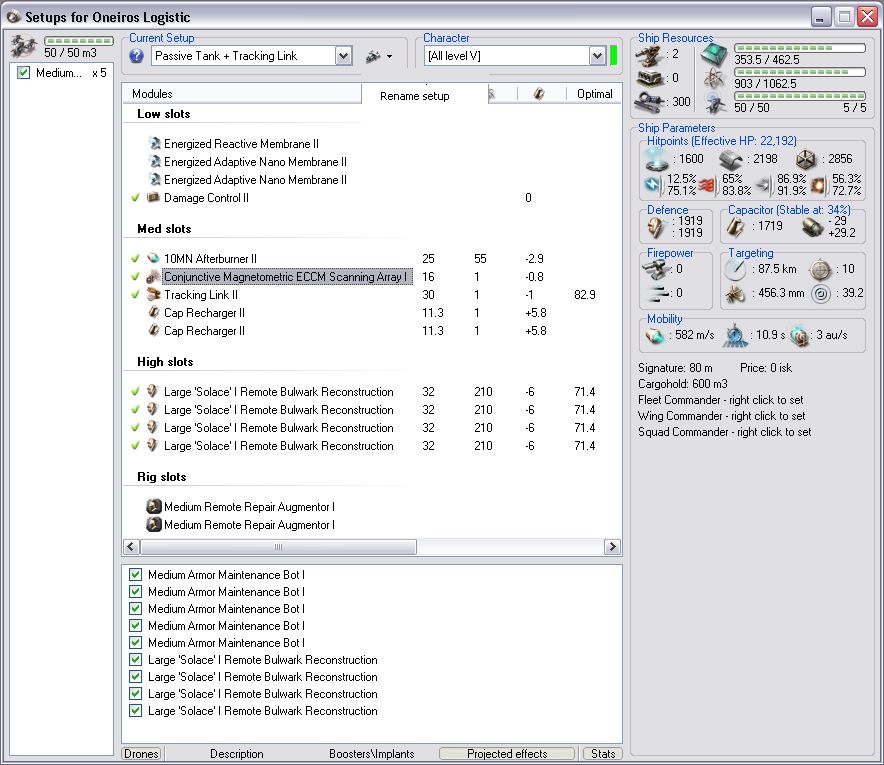This screenshot has height=765, width=884.
Task: Click the EM resistance icon
Action: (653, 184)
